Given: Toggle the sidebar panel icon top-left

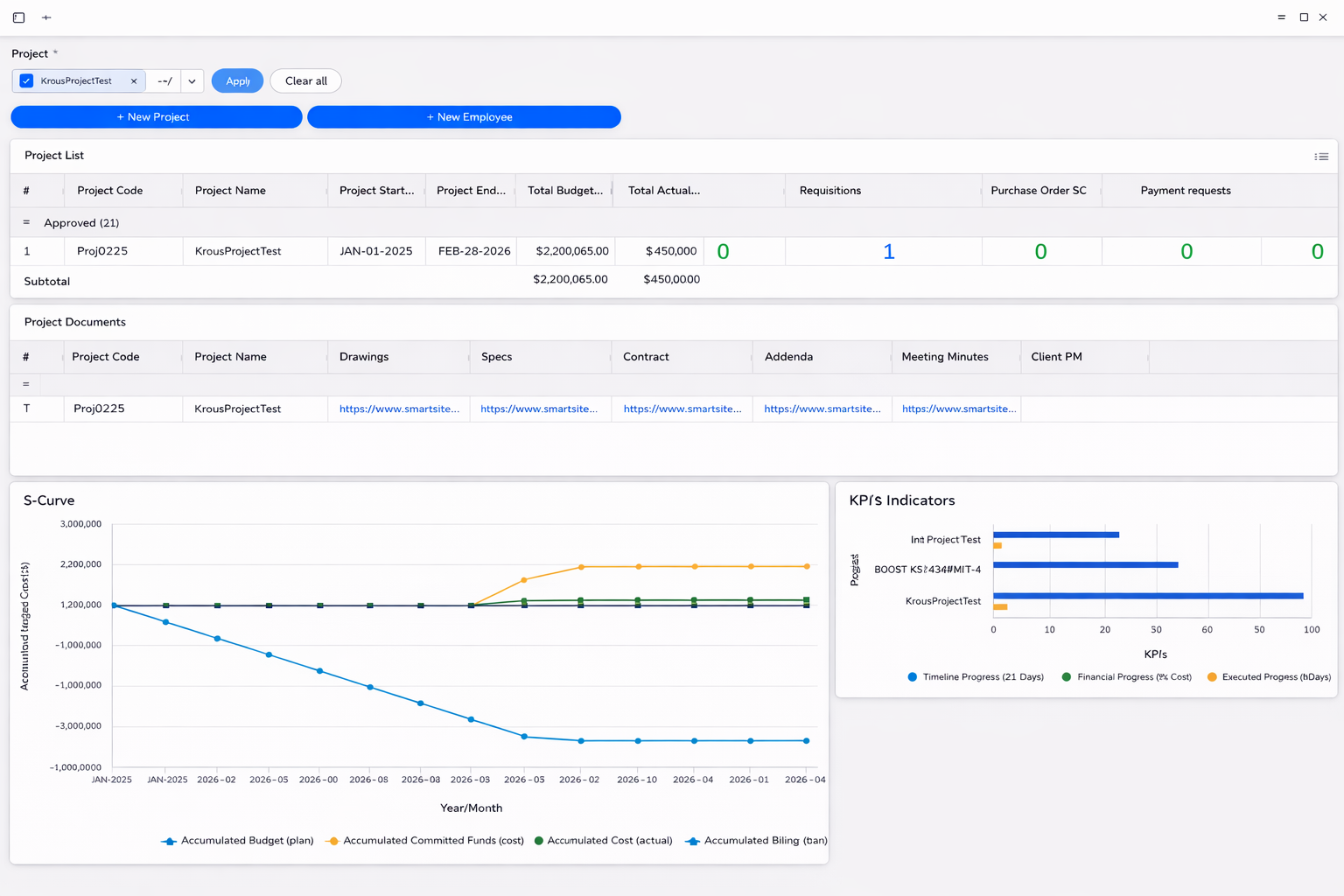Looking at the screenshot, I should (17, 17).
